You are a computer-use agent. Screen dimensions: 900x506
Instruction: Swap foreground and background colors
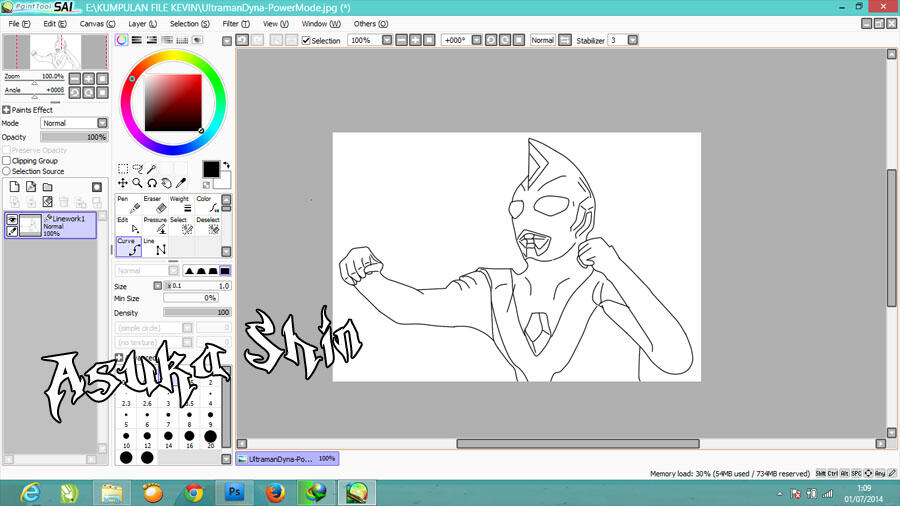[x=226, y=165]
